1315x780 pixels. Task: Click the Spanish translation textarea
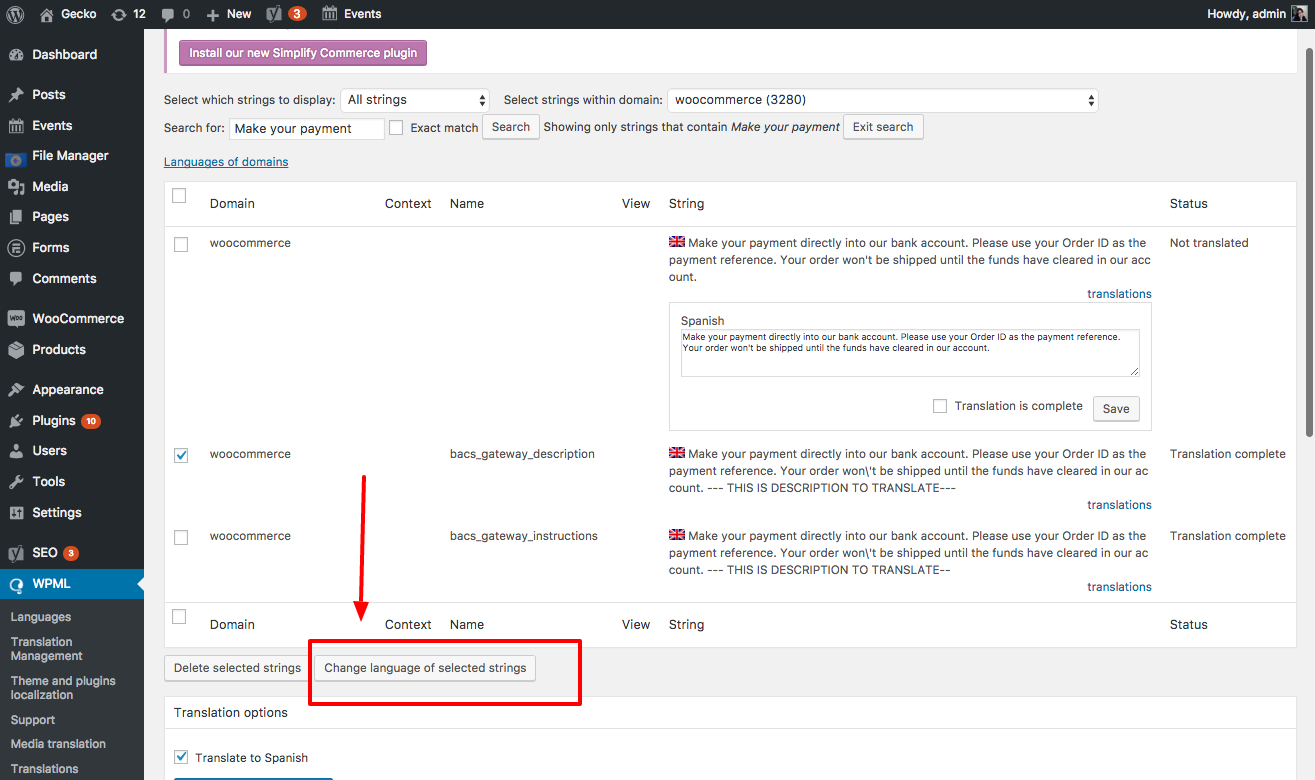[910, 353]
